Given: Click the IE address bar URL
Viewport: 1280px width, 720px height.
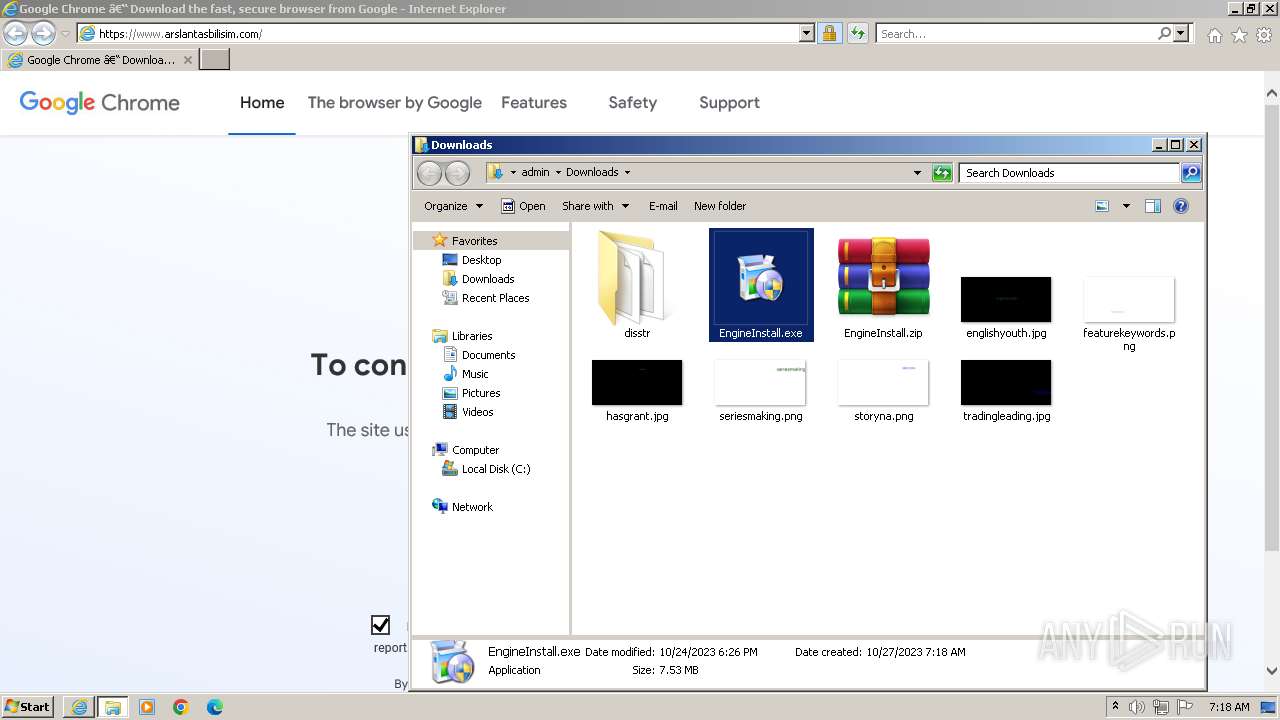Looking at the screenshot, I should pyautogui.click(x=180, y=34).
